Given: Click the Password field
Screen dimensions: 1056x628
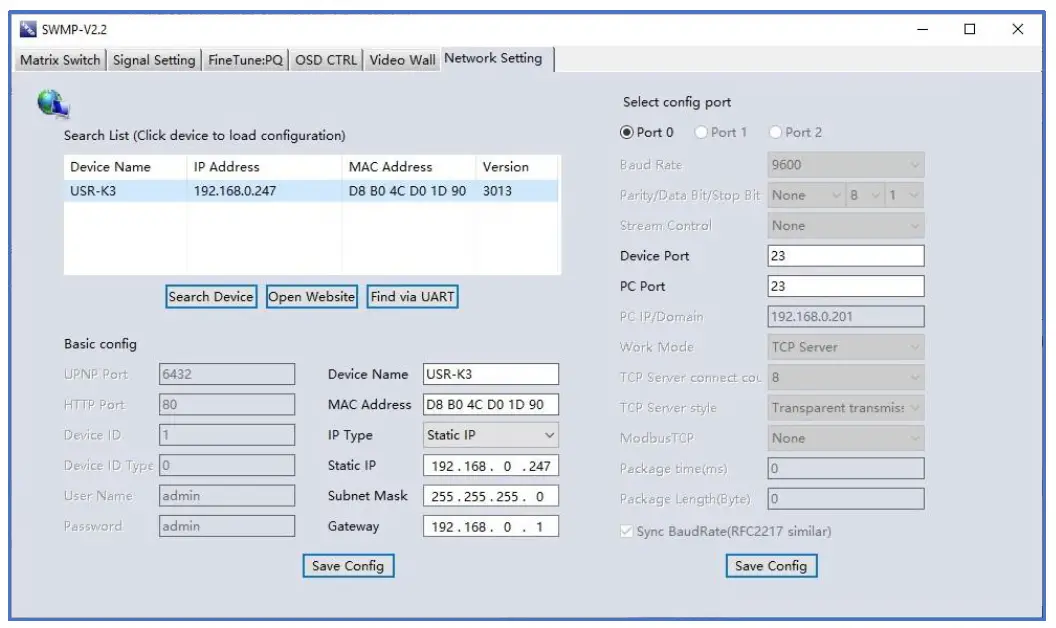Looking at the screenshot, I should point(227,526).
